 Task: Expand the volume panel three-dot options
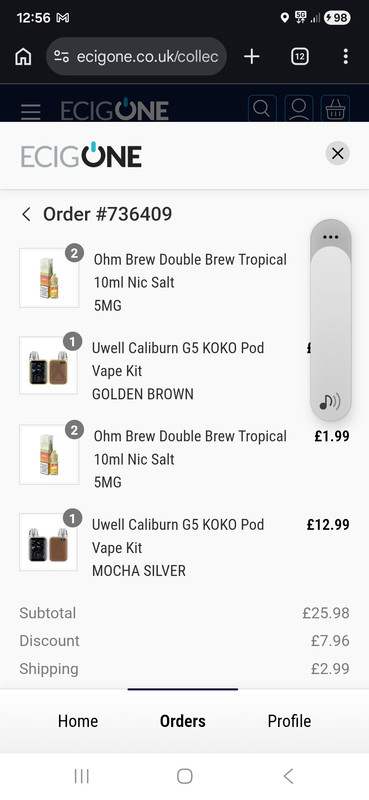pos(330,237)
